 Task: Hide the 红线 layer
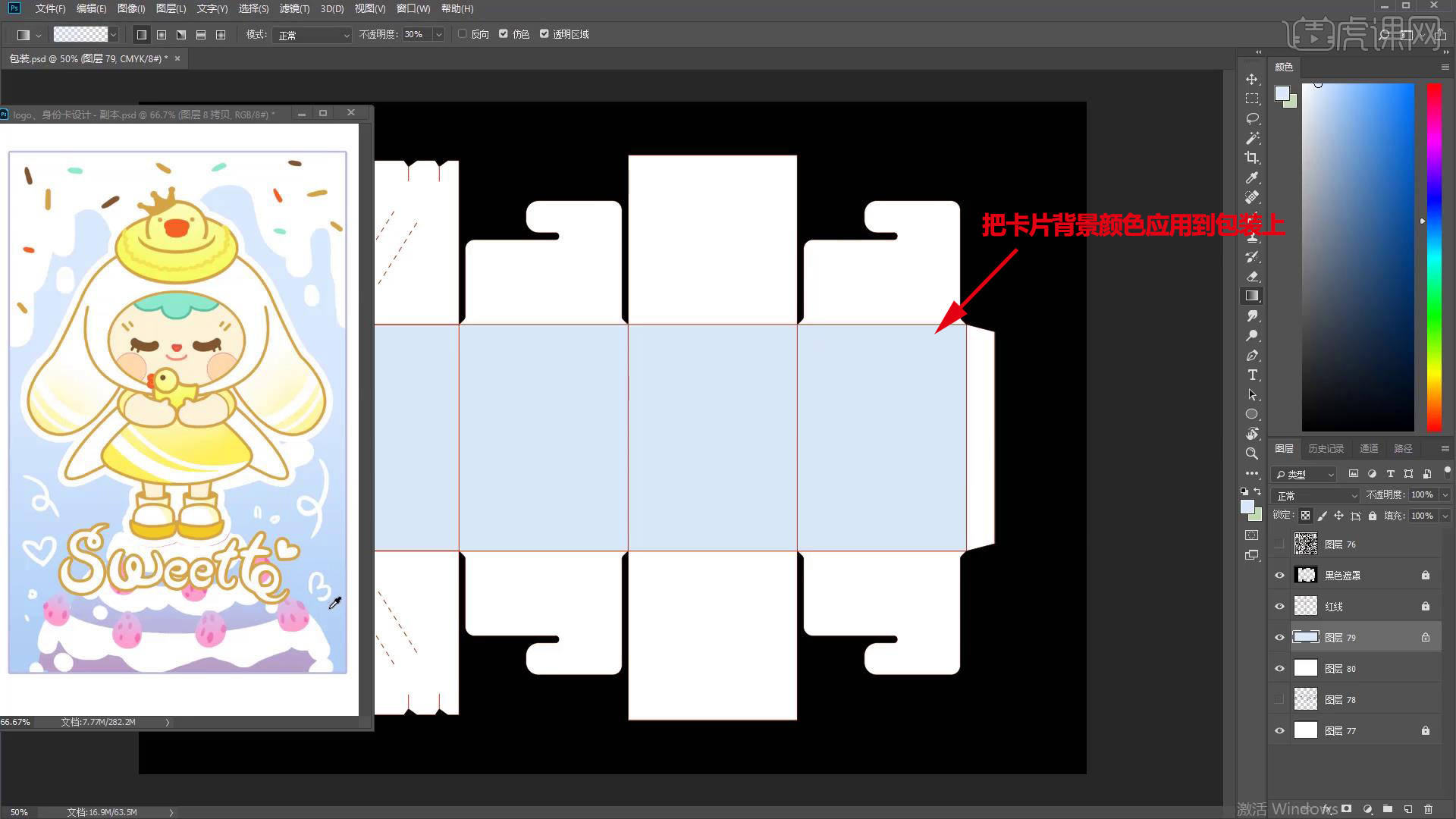1279,607
